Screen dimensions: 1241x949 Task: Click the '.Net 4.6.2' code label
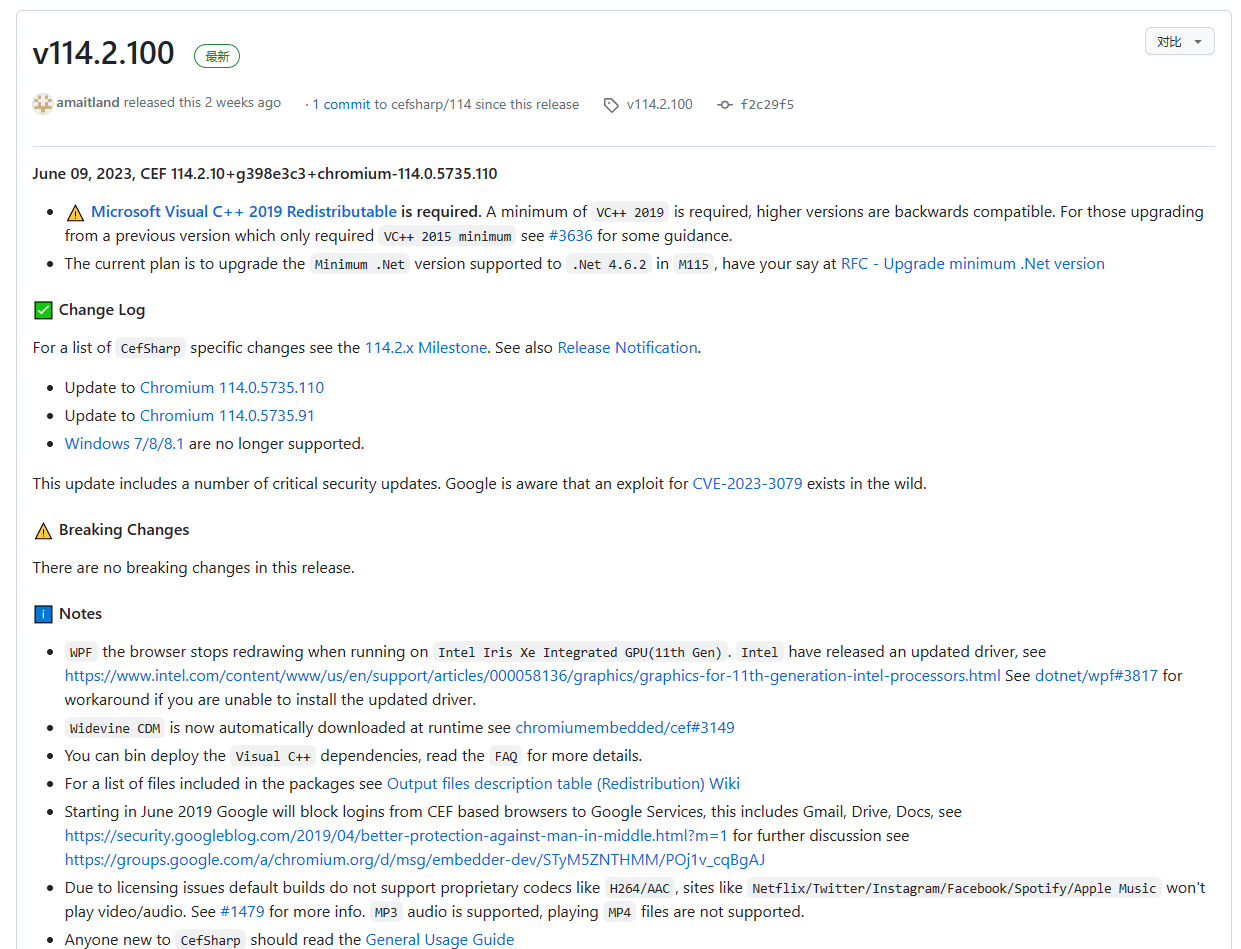coord(609,265)
